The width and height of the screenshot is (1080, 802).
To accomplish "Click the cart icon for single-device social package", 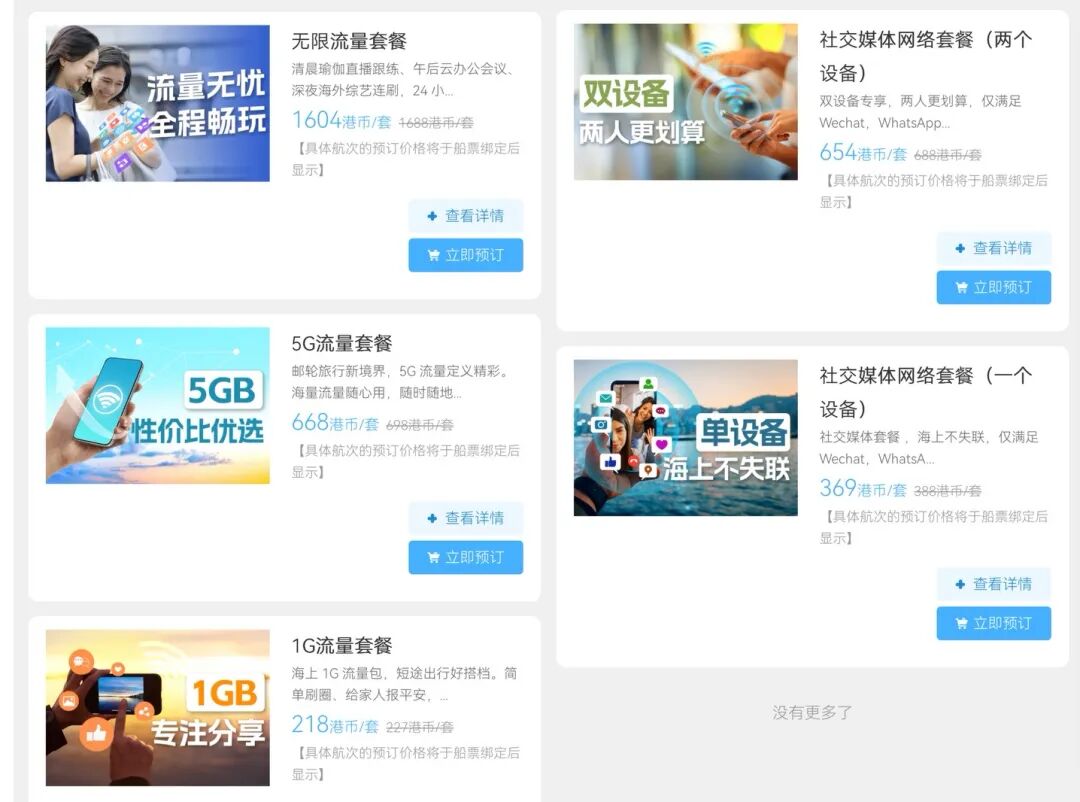I will tap(961, 624).
